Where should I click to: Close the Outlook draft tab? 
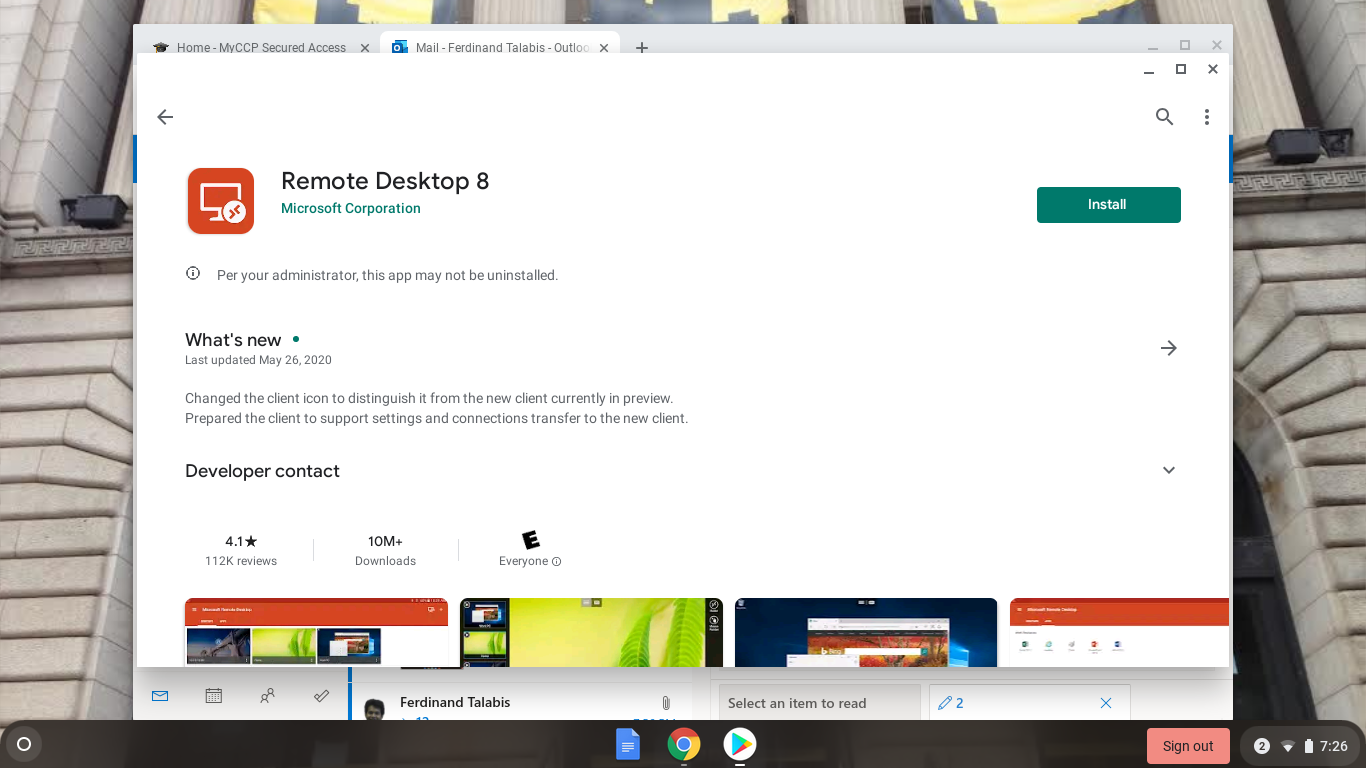coord(1106,703)
